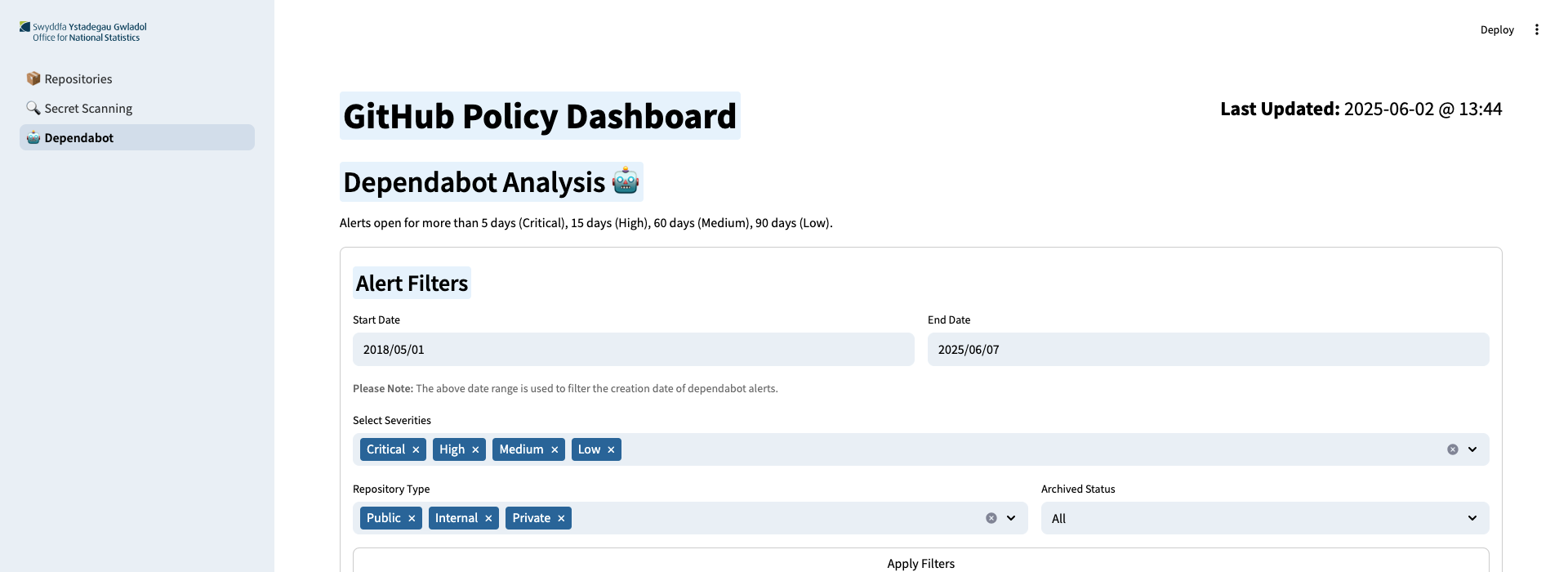Select the Dependabot sidebar item
Image resolution: width=1568 pixels, height=572 pixels.
[137, 137]
